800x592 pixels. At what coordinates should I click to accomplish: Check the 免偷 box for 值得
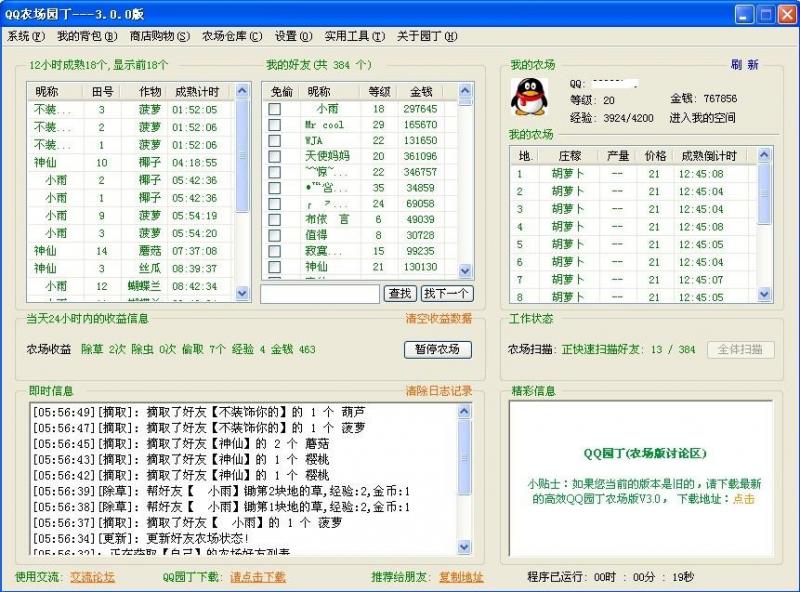pos(274,235)
